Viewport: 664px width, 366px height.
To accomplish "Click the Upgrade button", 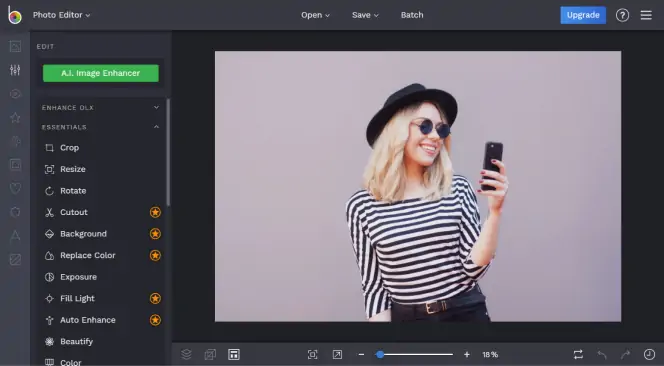I will click(583, 15).
